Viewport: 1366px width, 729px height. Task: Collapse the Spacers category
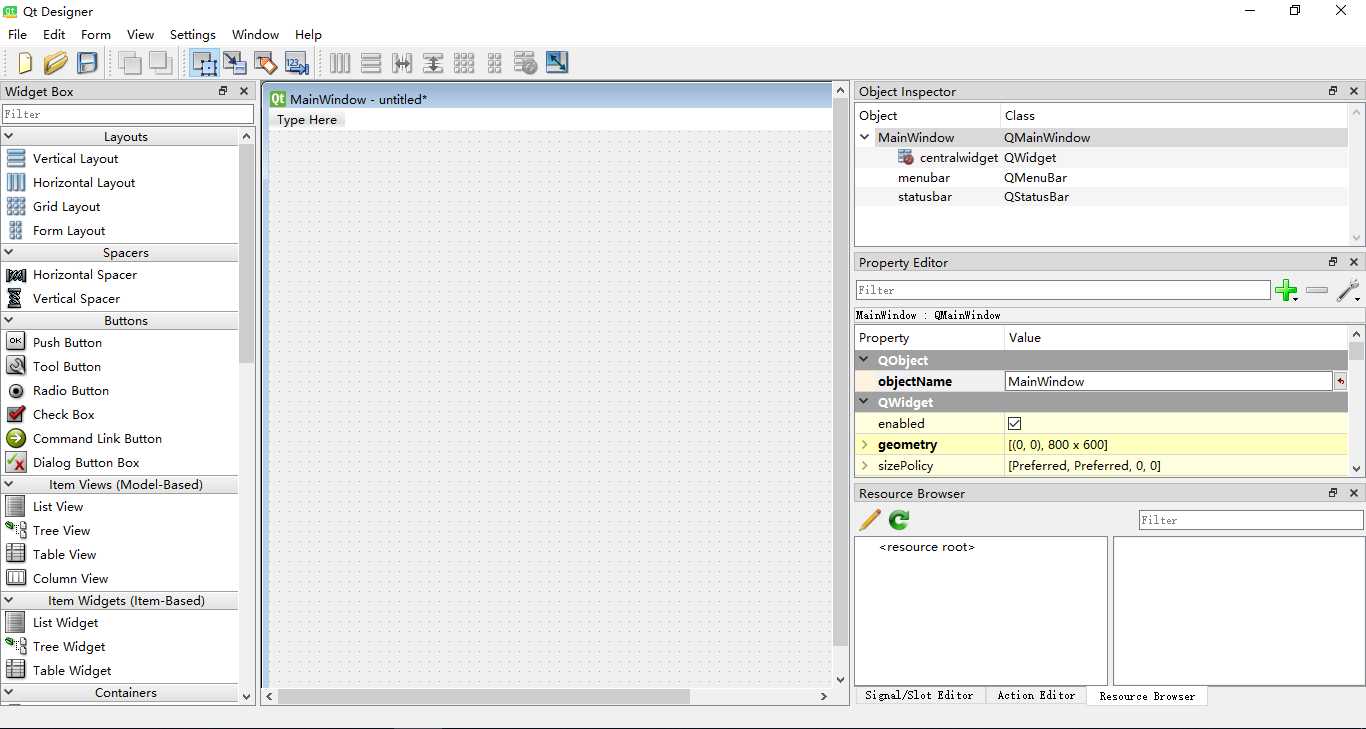point(10,252)
